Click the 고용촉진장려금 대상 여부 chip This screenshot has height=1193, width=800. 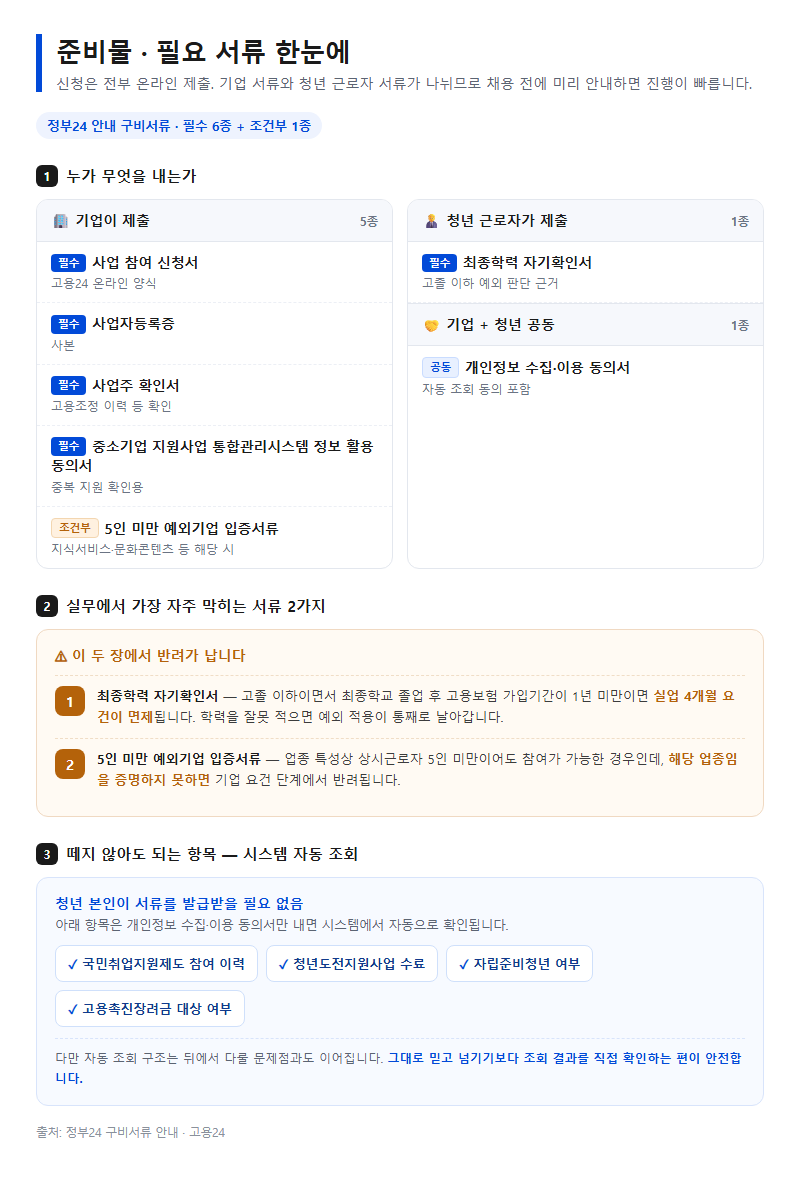click(x=150, y=1009)
